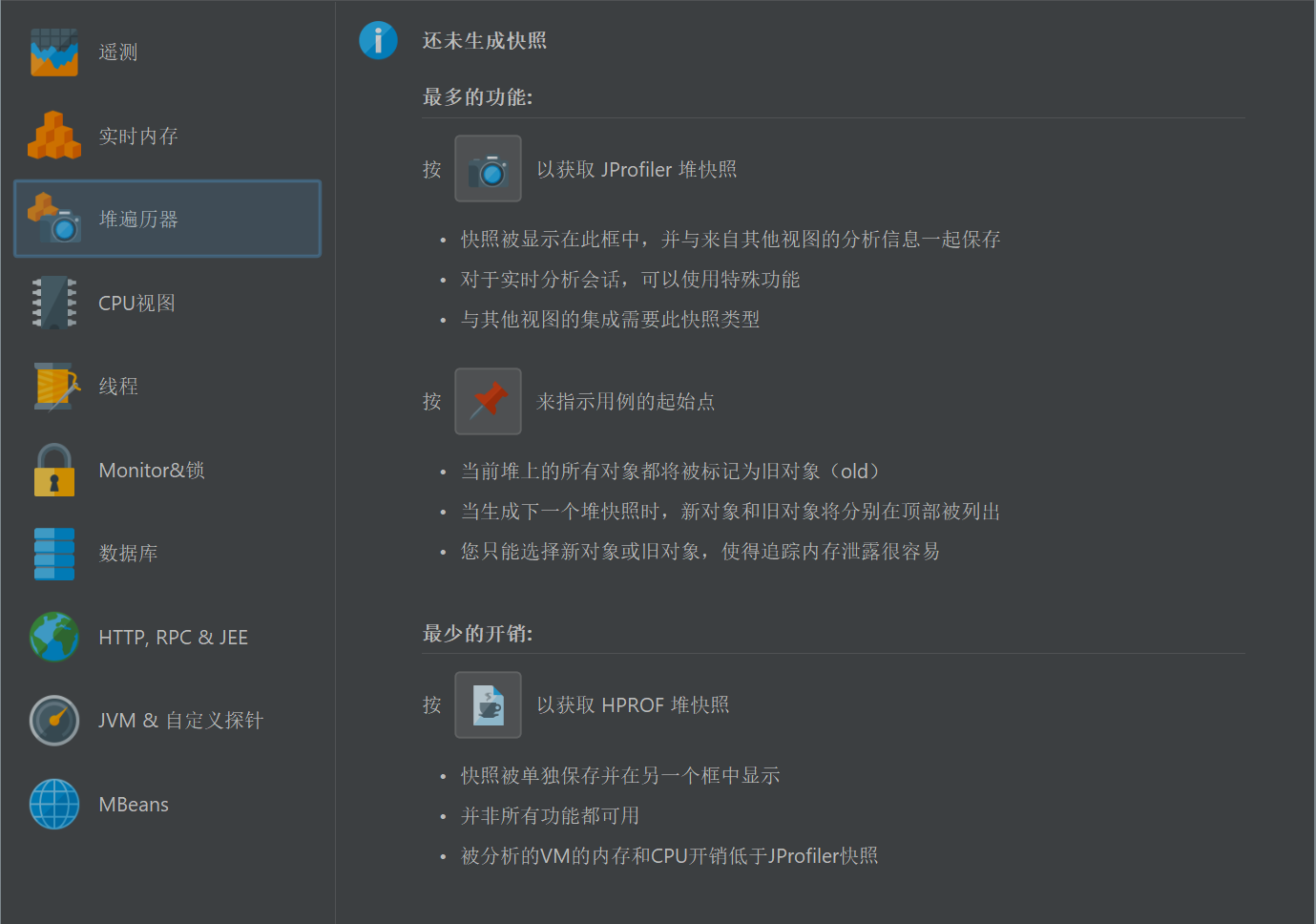
Task: Click the gauge icon for JVM & 自定义探针
Action: 54,721
